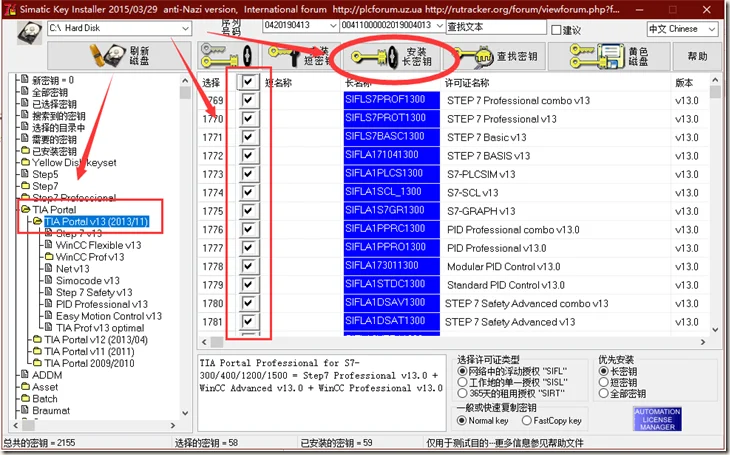Click the two-keys toolbar button
Image resolution: width=730 pixels, height=455 pixels.
[227, 56]
